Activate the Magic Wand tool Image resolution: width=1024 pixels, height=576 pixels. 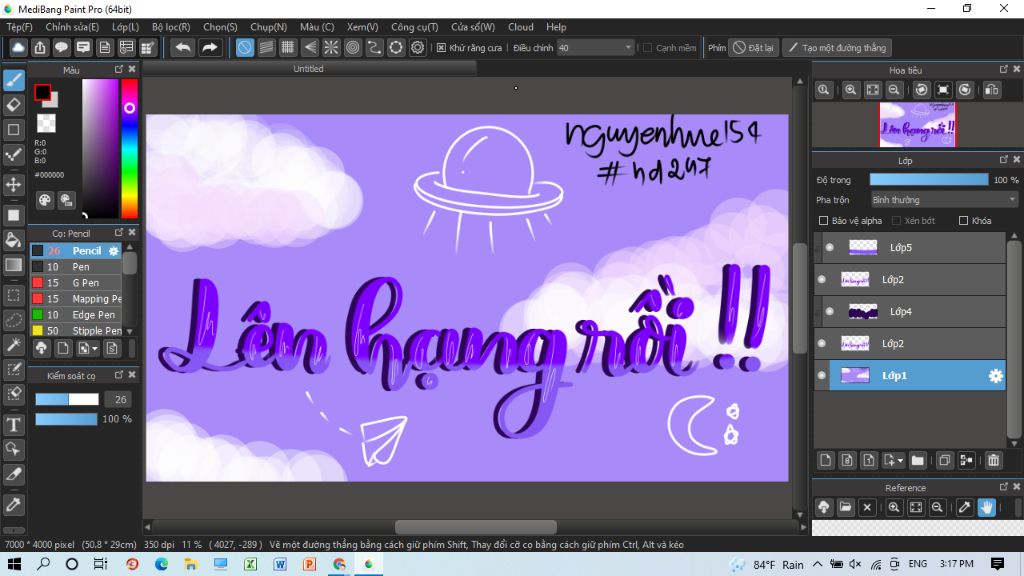[14, 345]
